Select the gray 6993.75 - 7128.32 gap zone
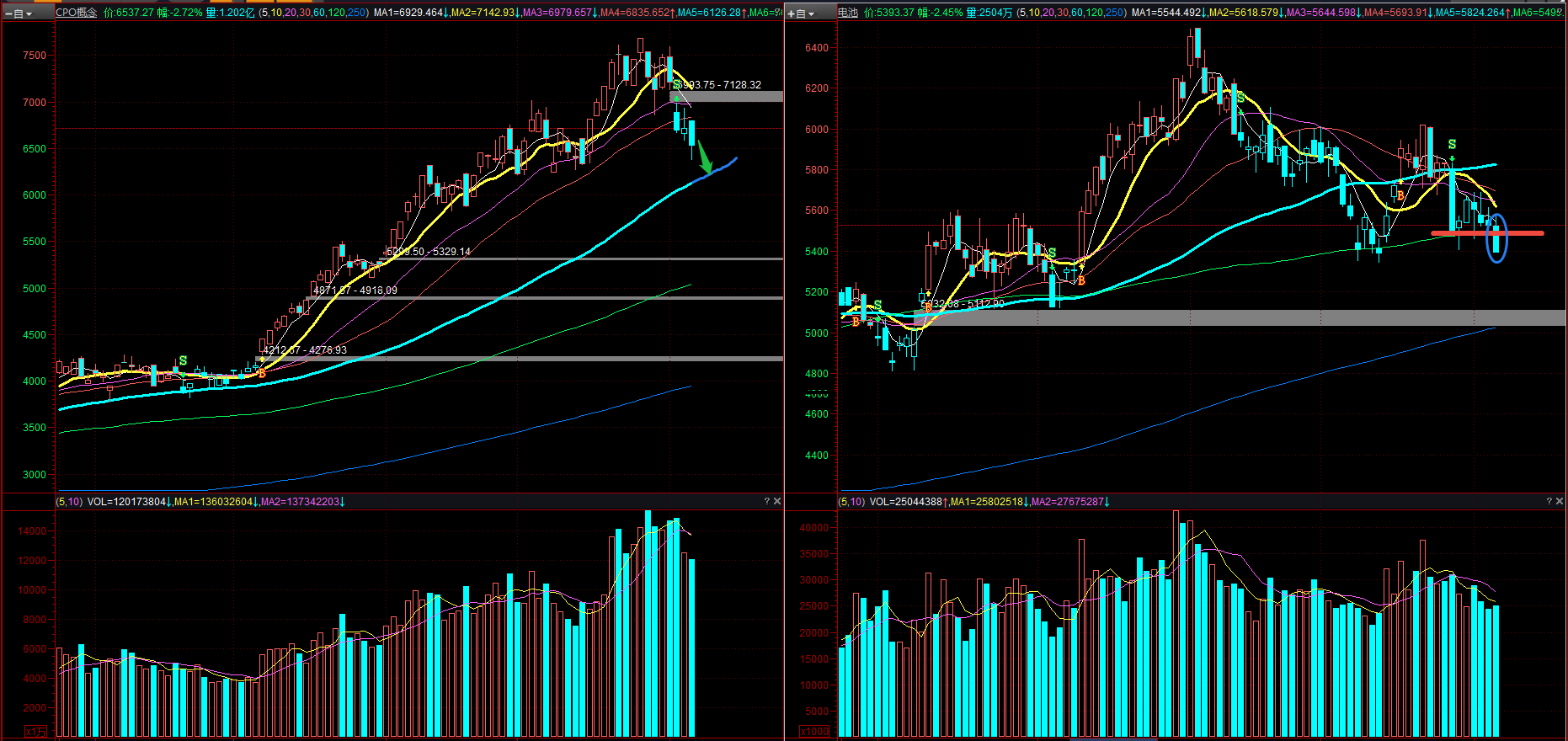 pyautogui.click(x=727, y=97)
